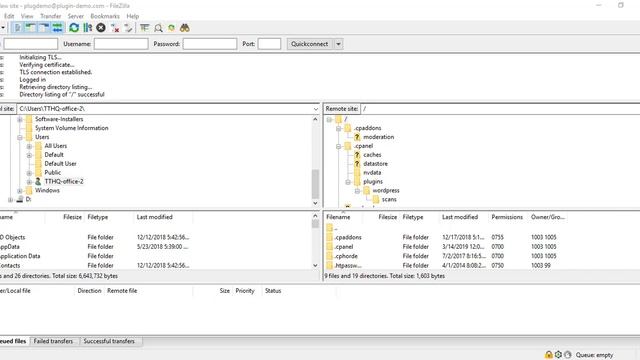This screenshot has width=640, height=360.
Task: Toggle the message log display
Action: pos(17,28)
